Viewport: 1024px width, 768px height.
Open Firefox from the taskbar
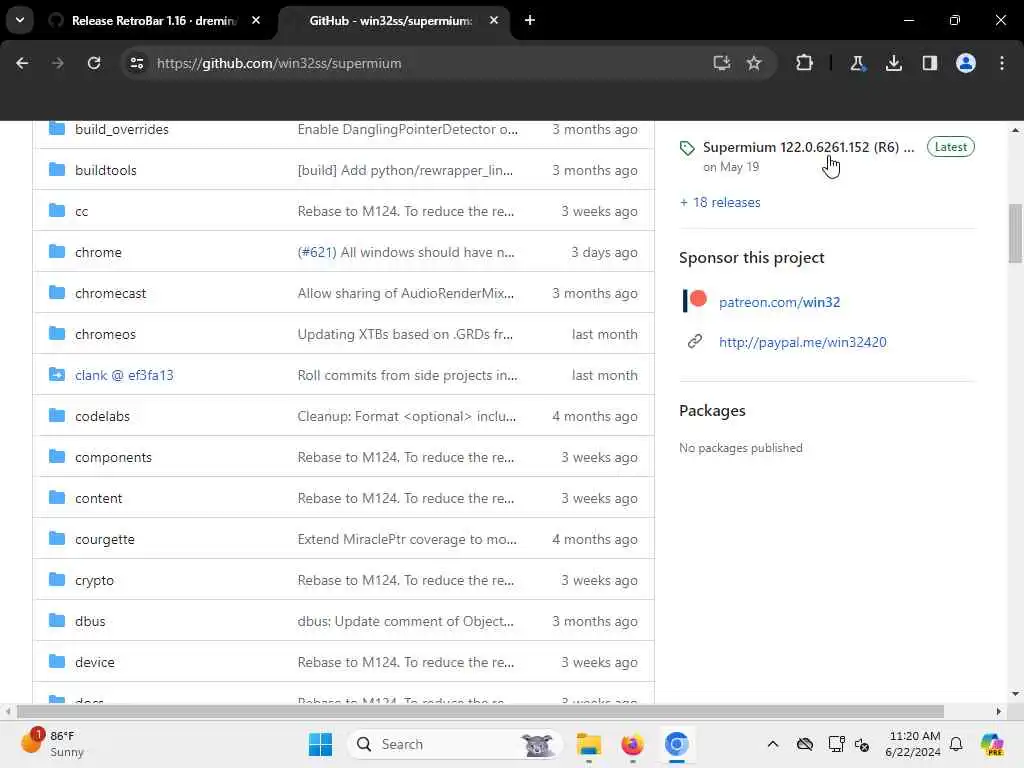[x=632, y=744]
